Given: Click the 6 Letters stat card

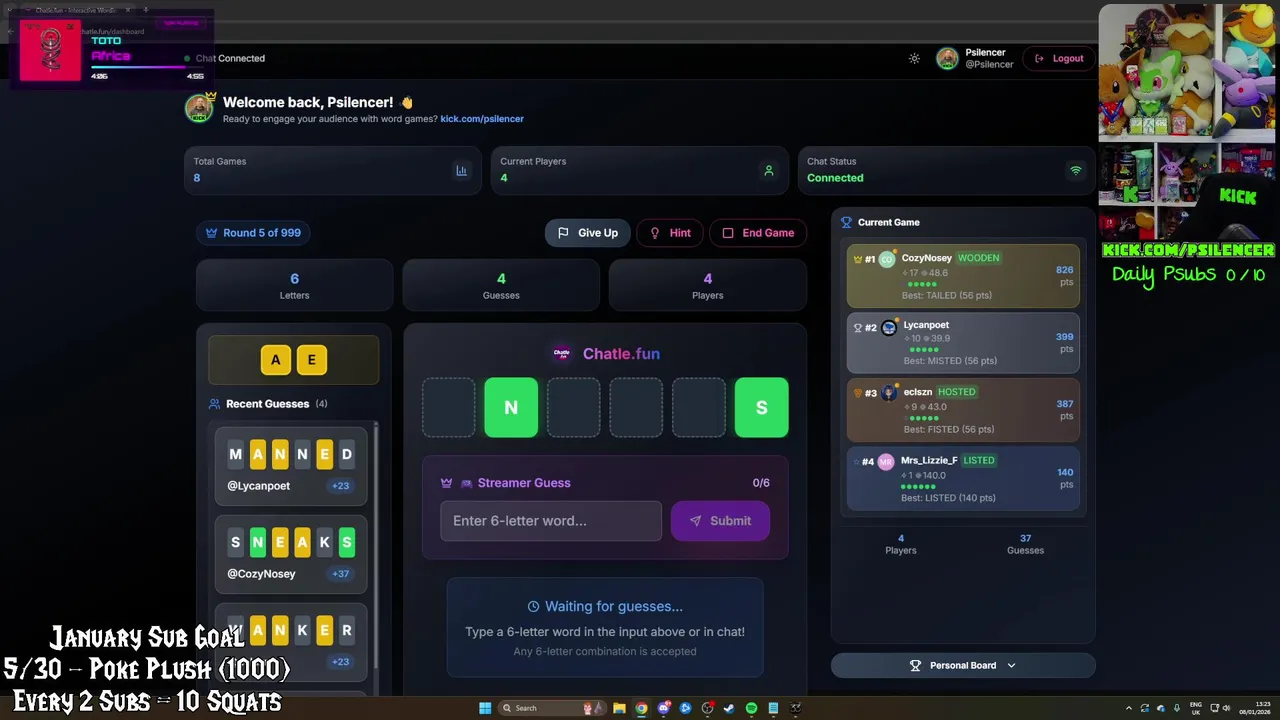Looking at the screenshot, I should tap(294, 285).
